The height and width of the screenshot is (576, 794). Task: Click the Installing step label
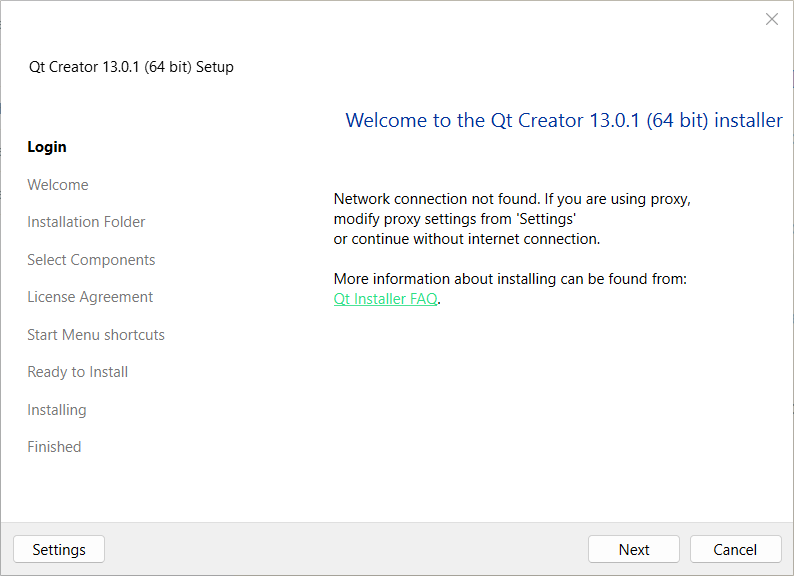[57, 410]
